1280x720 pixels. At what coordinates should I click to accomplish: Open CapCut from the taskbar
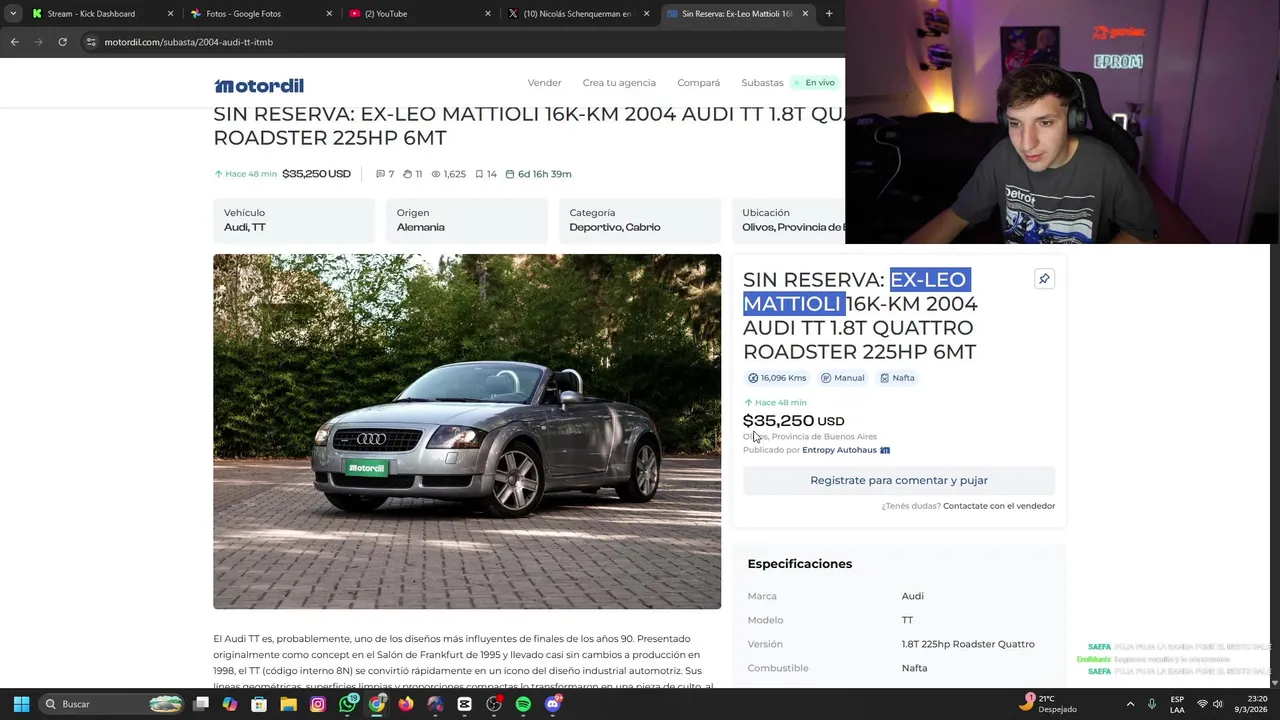point(464,704)
